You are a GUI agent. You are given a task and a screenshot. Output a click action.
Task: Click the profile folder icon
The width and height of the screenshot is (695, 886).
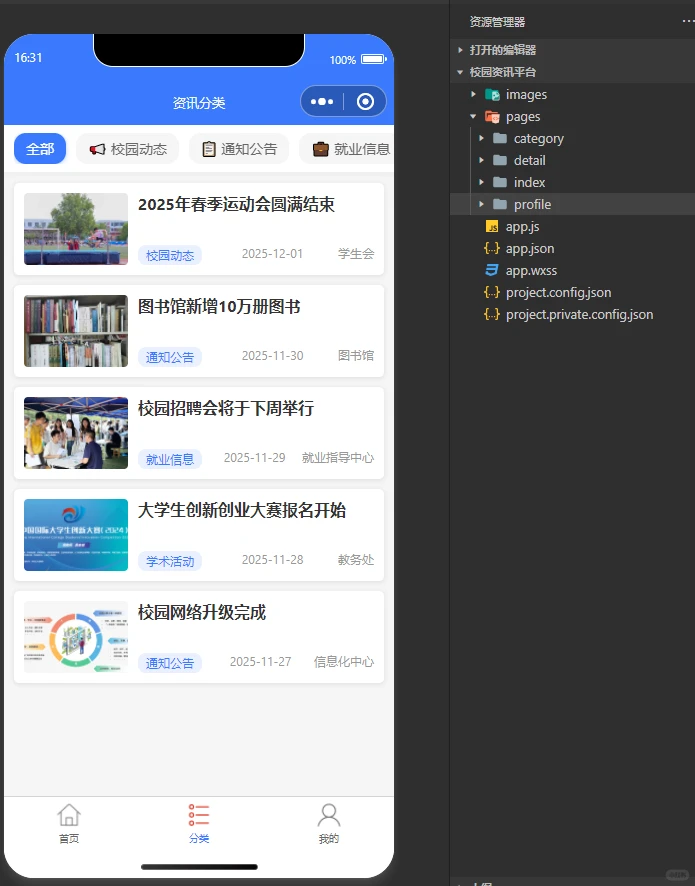point(499,205)
